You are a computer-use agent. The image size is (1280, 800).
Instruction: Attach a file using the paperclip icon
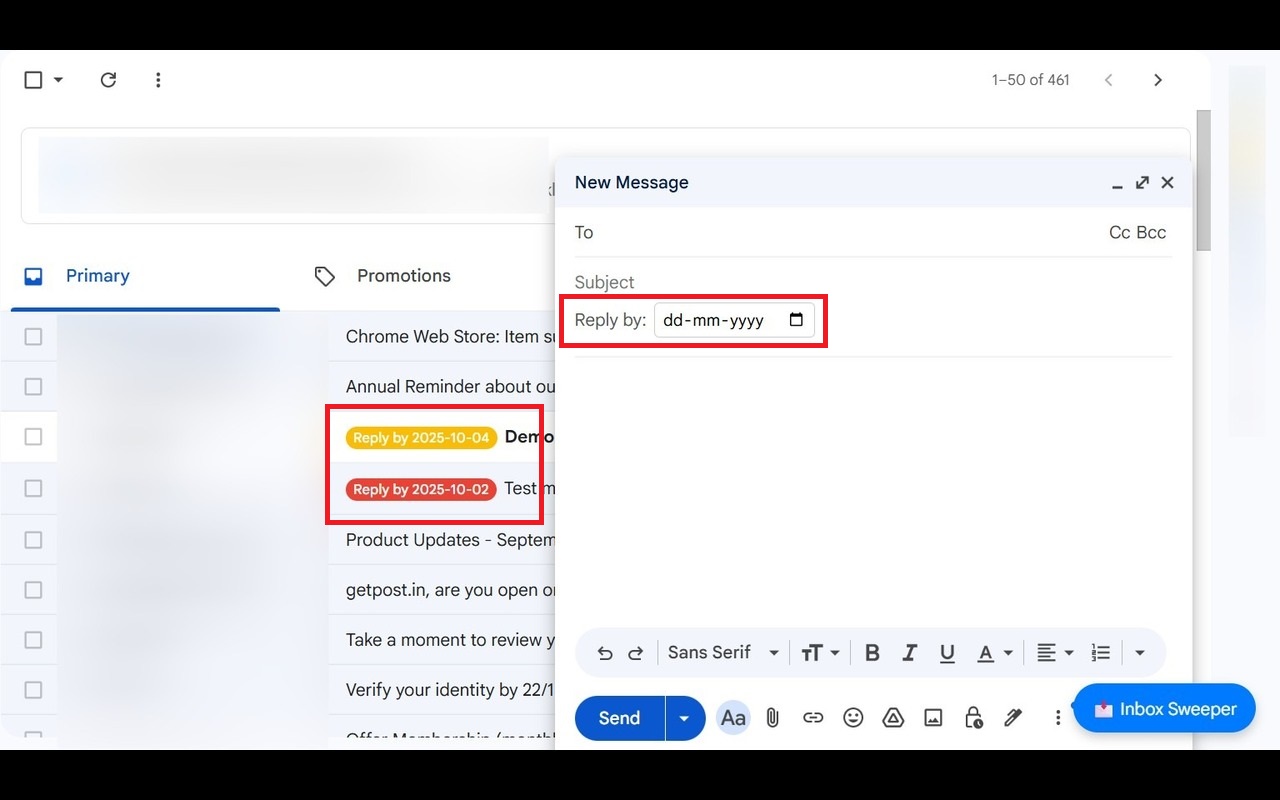(772, 717)
